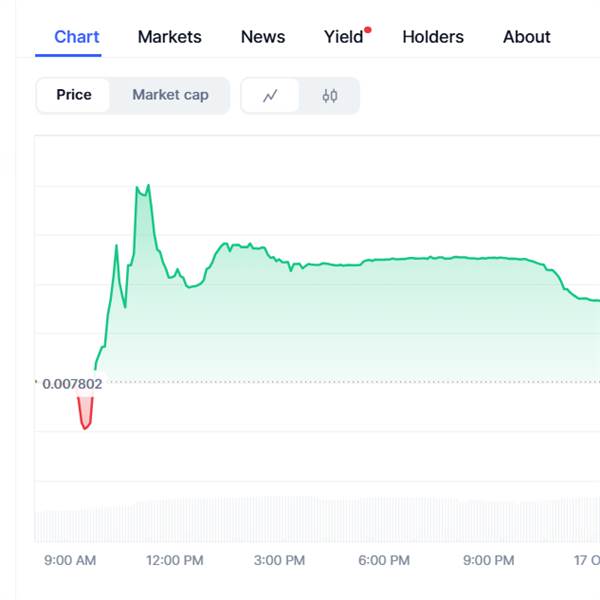Click the 9:00 AM time axis label

click(x=70, y=561)
